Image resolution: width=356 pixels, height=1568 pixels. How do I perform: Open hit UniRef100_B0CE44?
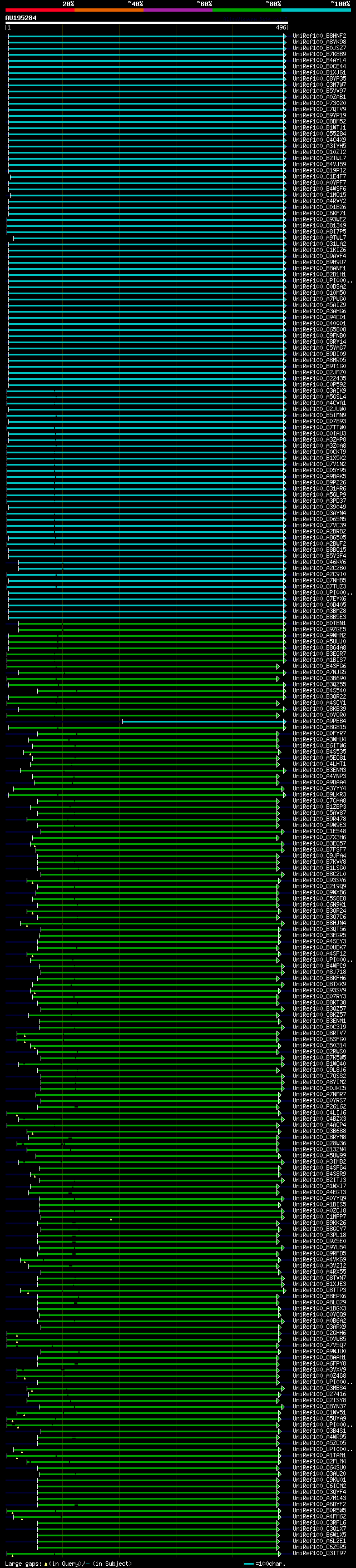pos(319,66)
